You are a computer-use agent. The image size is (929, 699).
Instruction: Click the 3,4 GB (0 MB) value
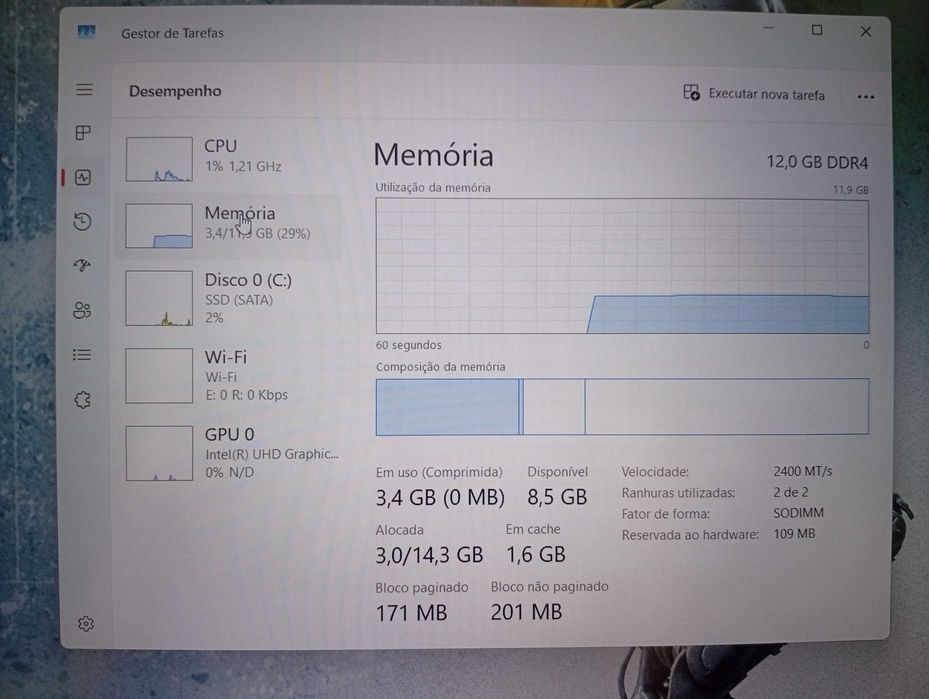point(440,498)
